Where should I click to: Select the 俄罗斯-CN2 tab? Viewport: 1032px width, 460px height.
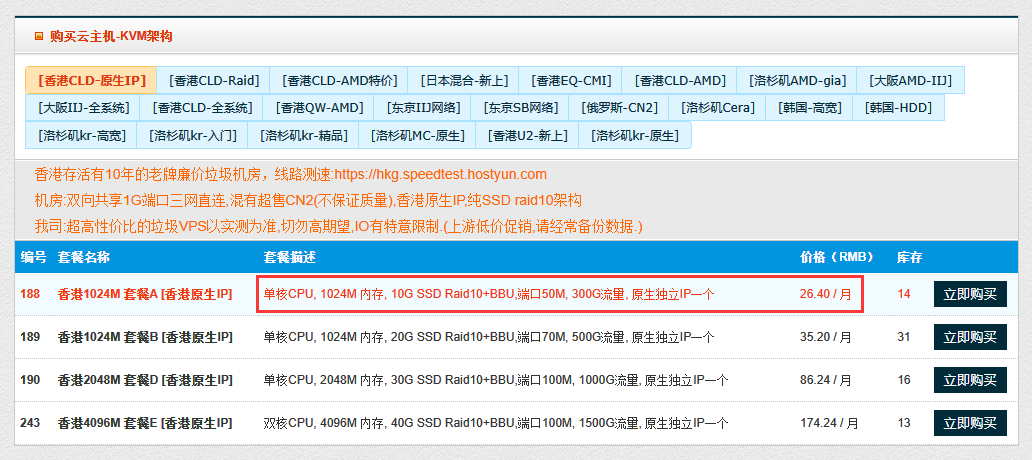click(619, 108)
